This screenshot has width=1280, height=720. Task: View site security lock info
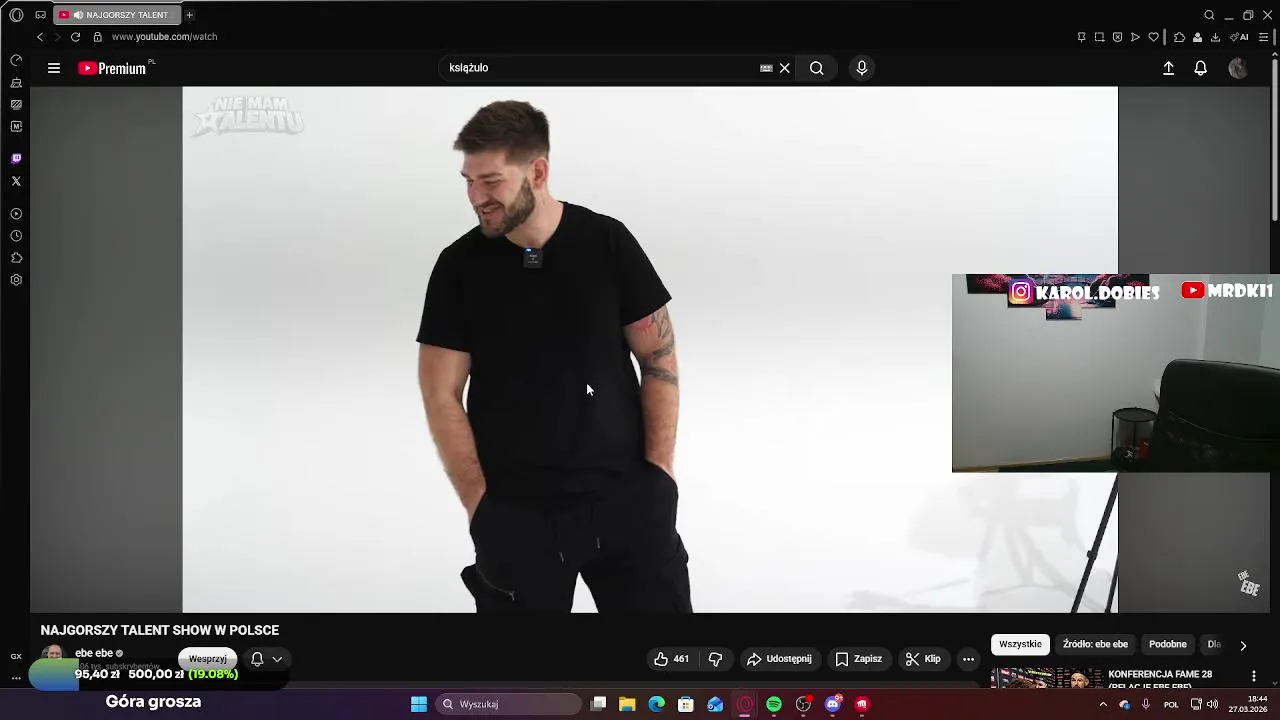(x=97, y=37)
